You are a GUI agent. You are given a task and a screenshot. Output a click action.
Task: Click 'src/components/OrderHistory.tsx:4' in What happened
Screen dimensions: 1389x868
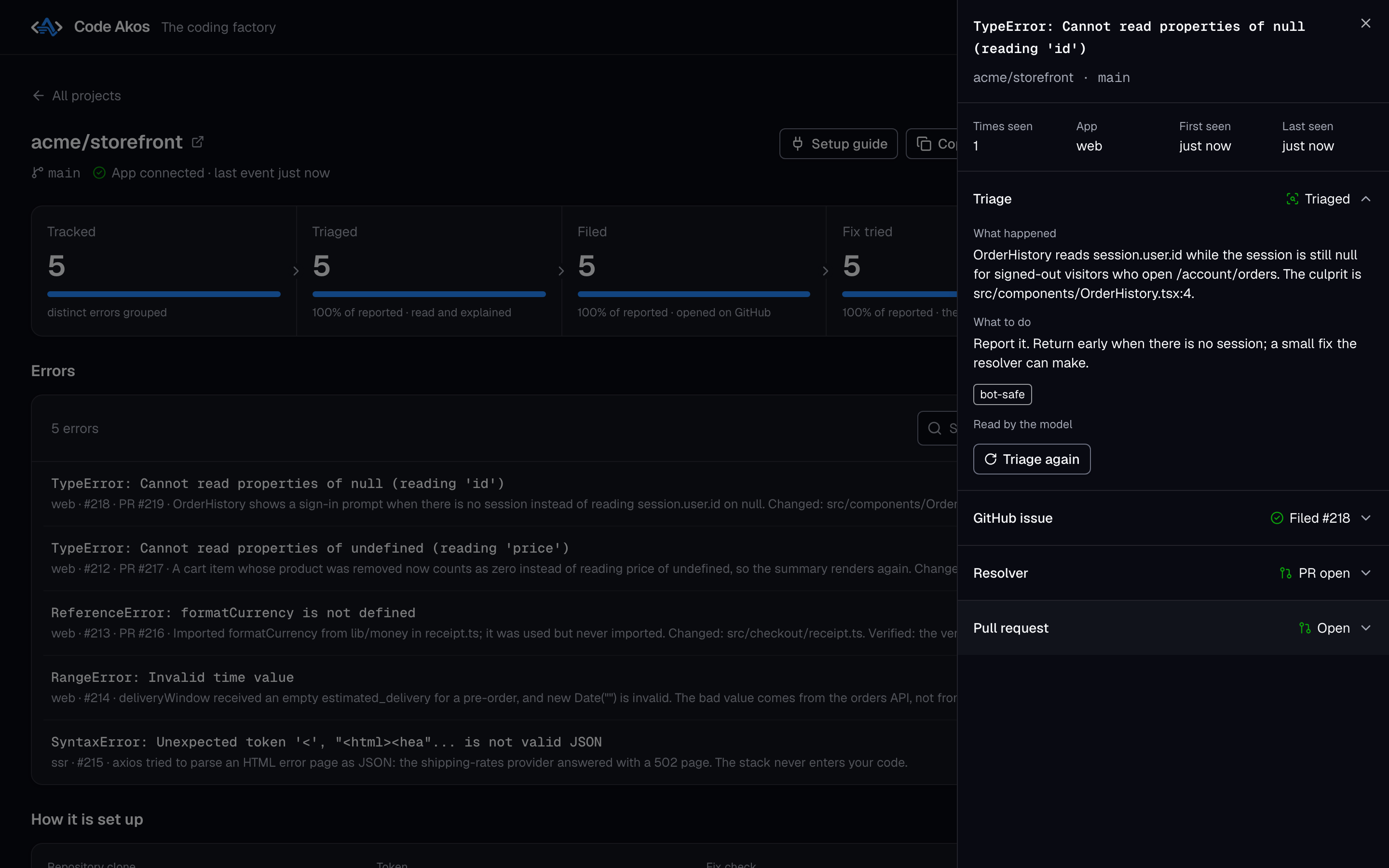pos(1082,293)
